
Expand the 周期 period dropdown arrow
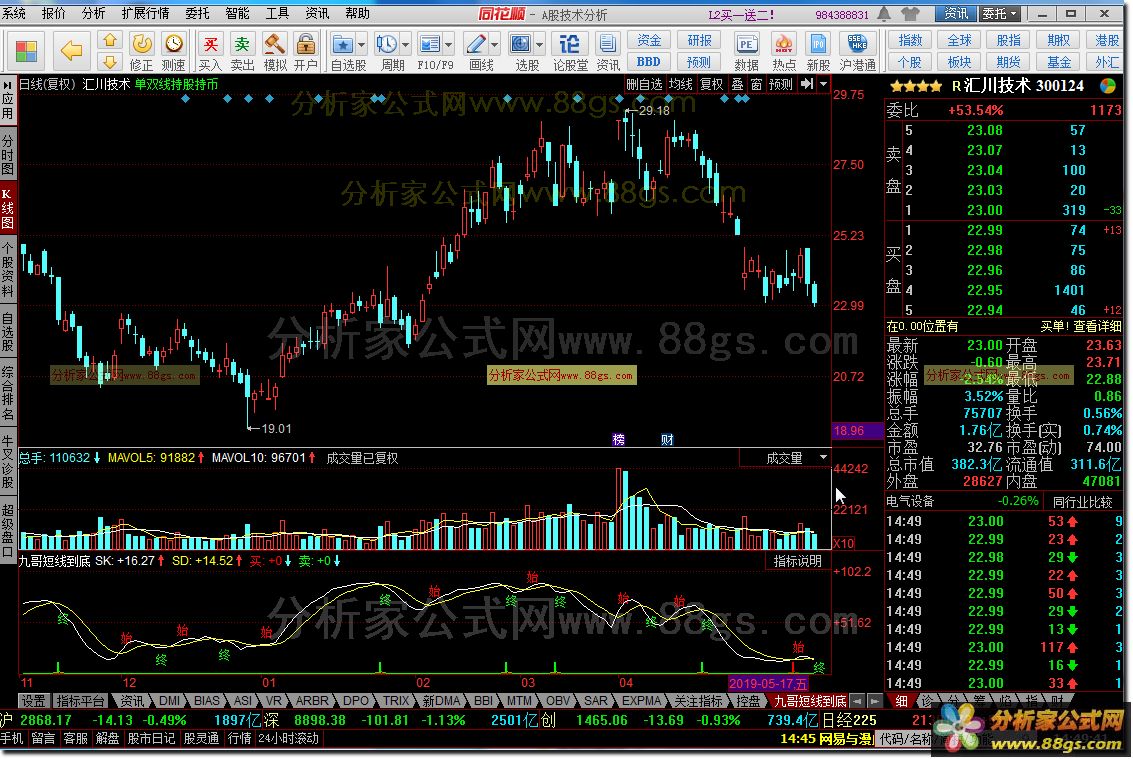tap(405, 45)
